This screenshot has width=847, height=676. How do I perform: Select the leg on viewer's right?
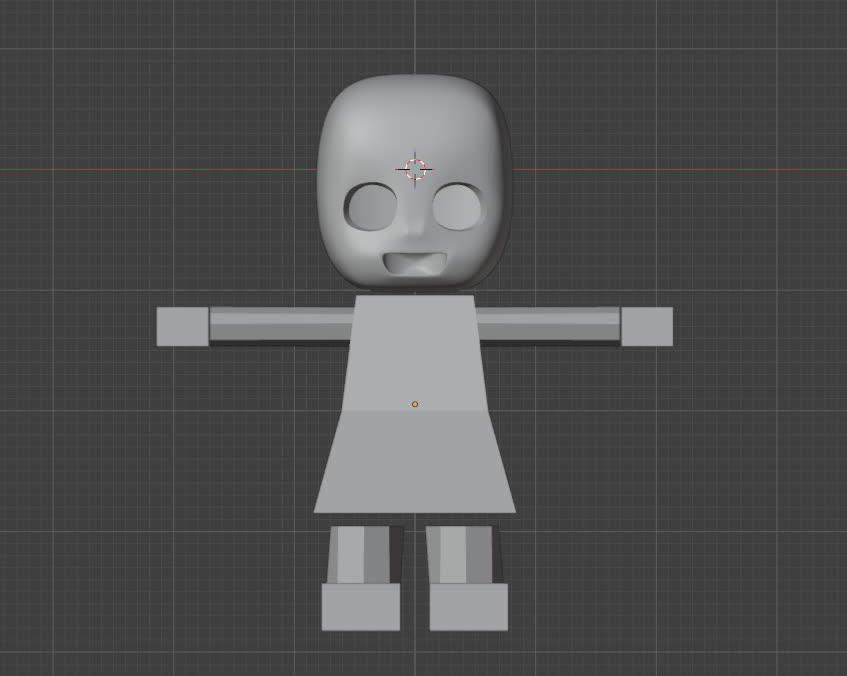465,554
